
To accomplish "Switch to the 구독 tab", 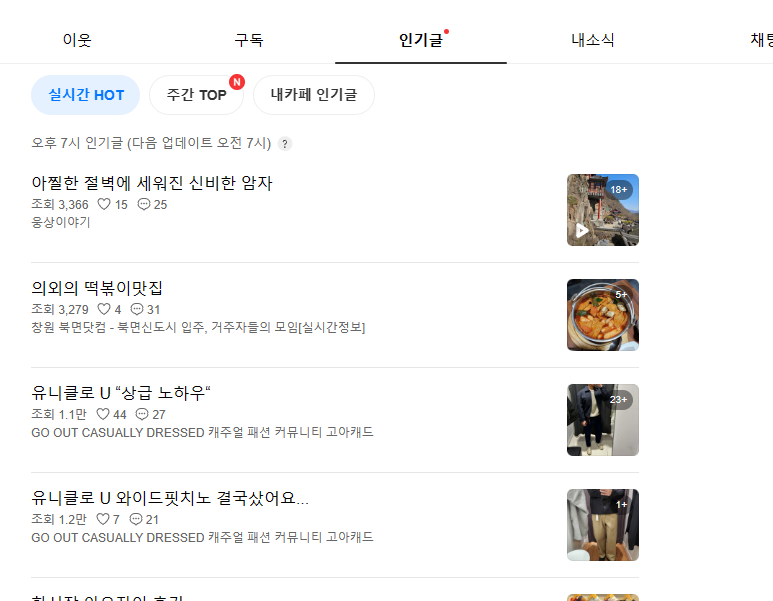I will [249, 40].
